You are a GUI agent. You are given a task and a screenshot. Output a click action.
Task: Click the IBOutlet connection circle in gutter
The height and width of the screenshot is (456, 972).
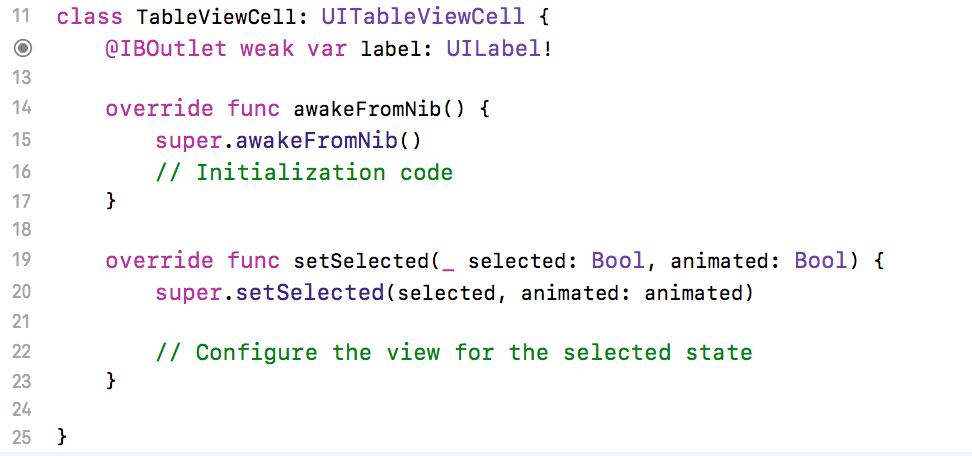pyautogui.click(x=22, y=48)
